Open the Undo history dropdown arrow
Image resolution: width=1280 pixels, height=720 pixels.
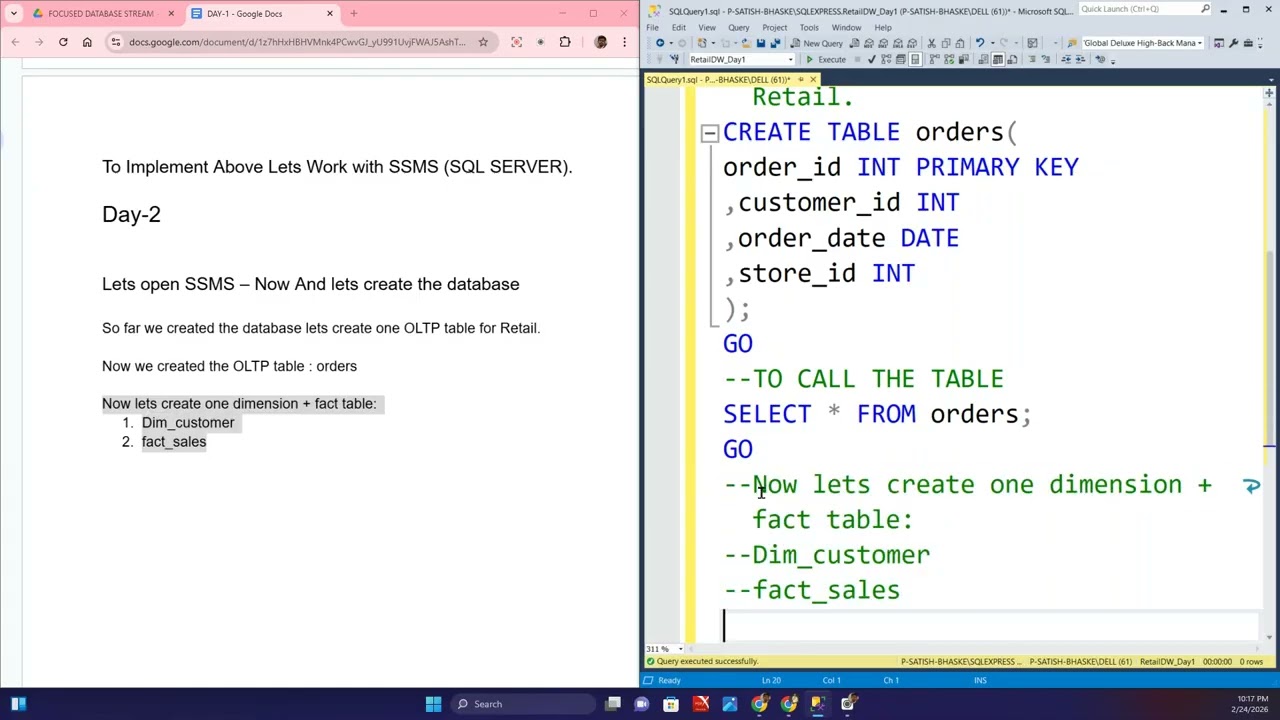(x=992, y=43)
